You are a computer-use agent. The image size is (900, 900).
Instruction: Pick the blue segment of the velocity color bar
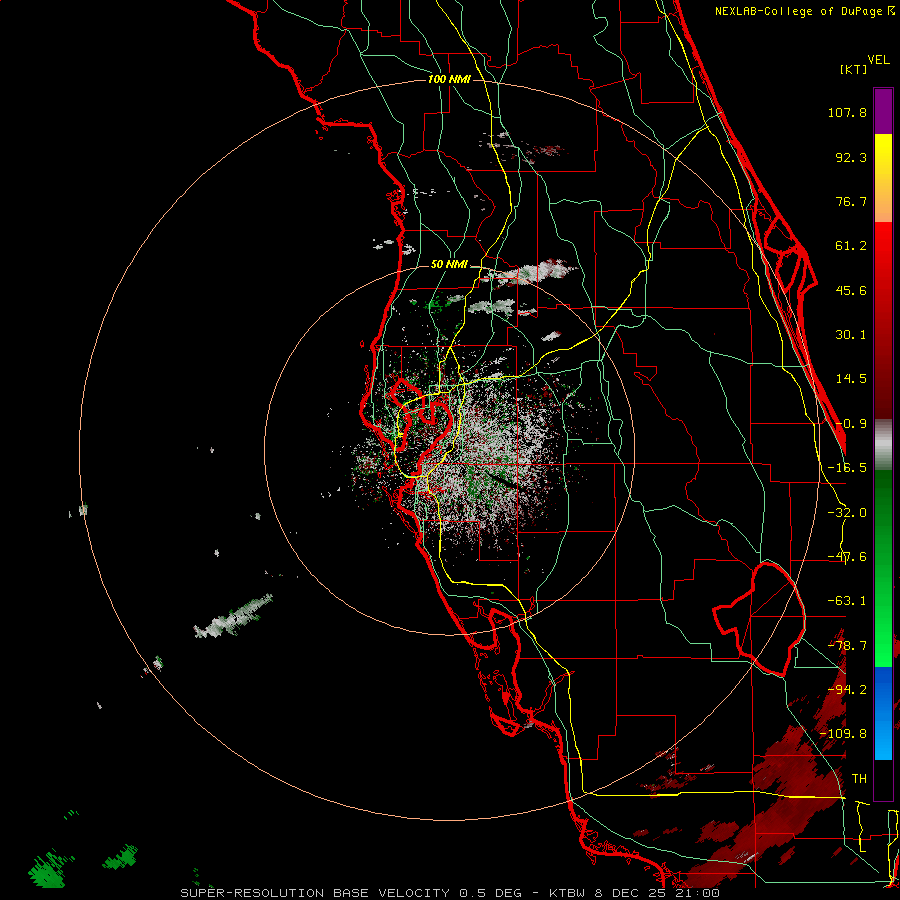pyautogui.click(x=883, y=713)
